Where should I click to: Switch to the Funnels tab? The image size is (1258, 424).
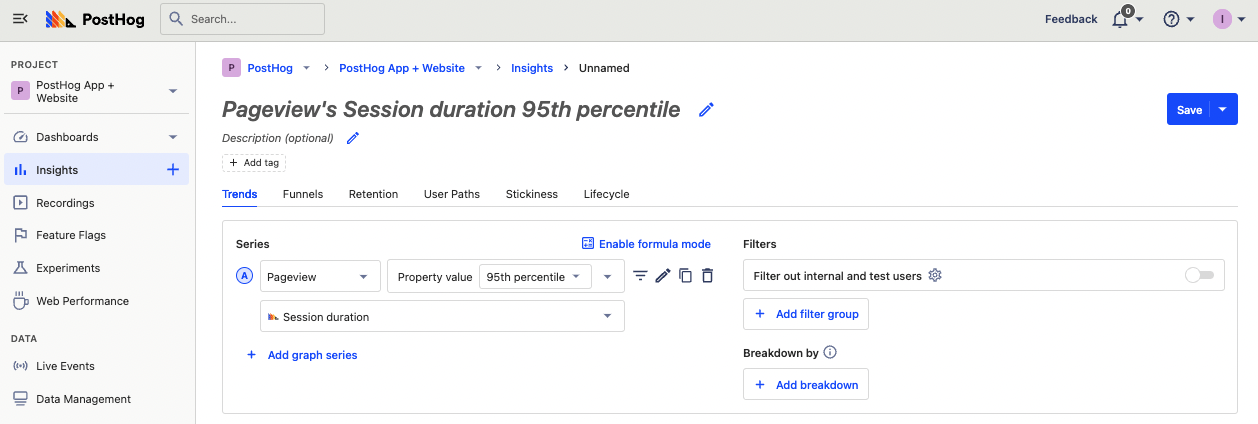(x=303, y=194)
